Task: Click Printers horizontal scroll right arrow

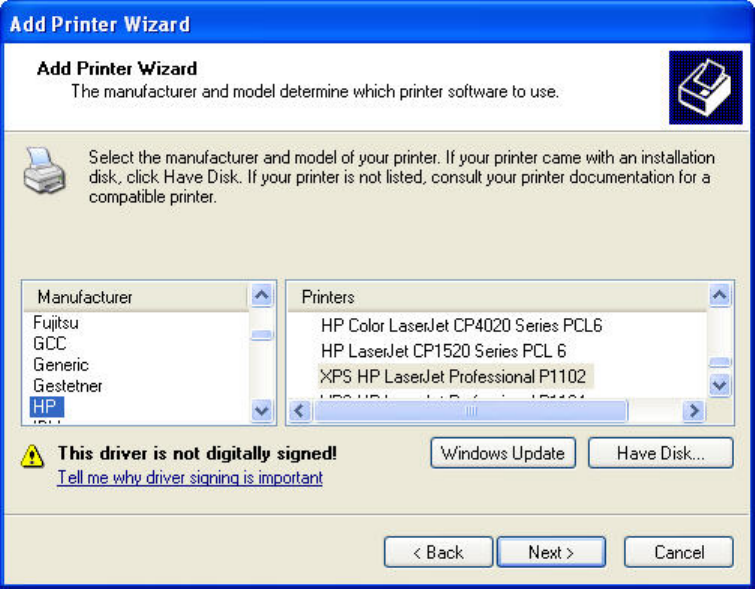Action: coord(694,411)
